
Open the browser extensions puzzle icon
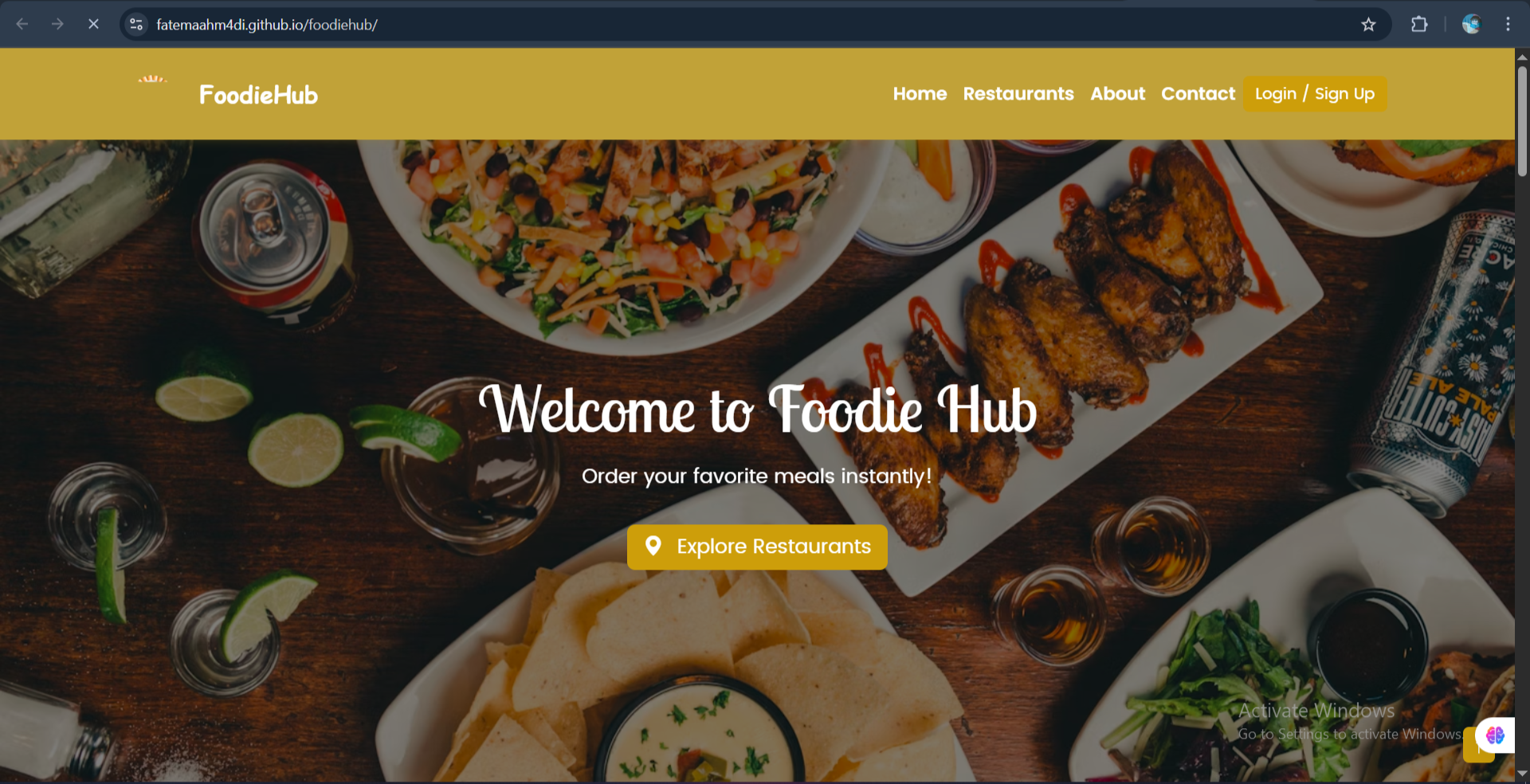coord(1419,25)
